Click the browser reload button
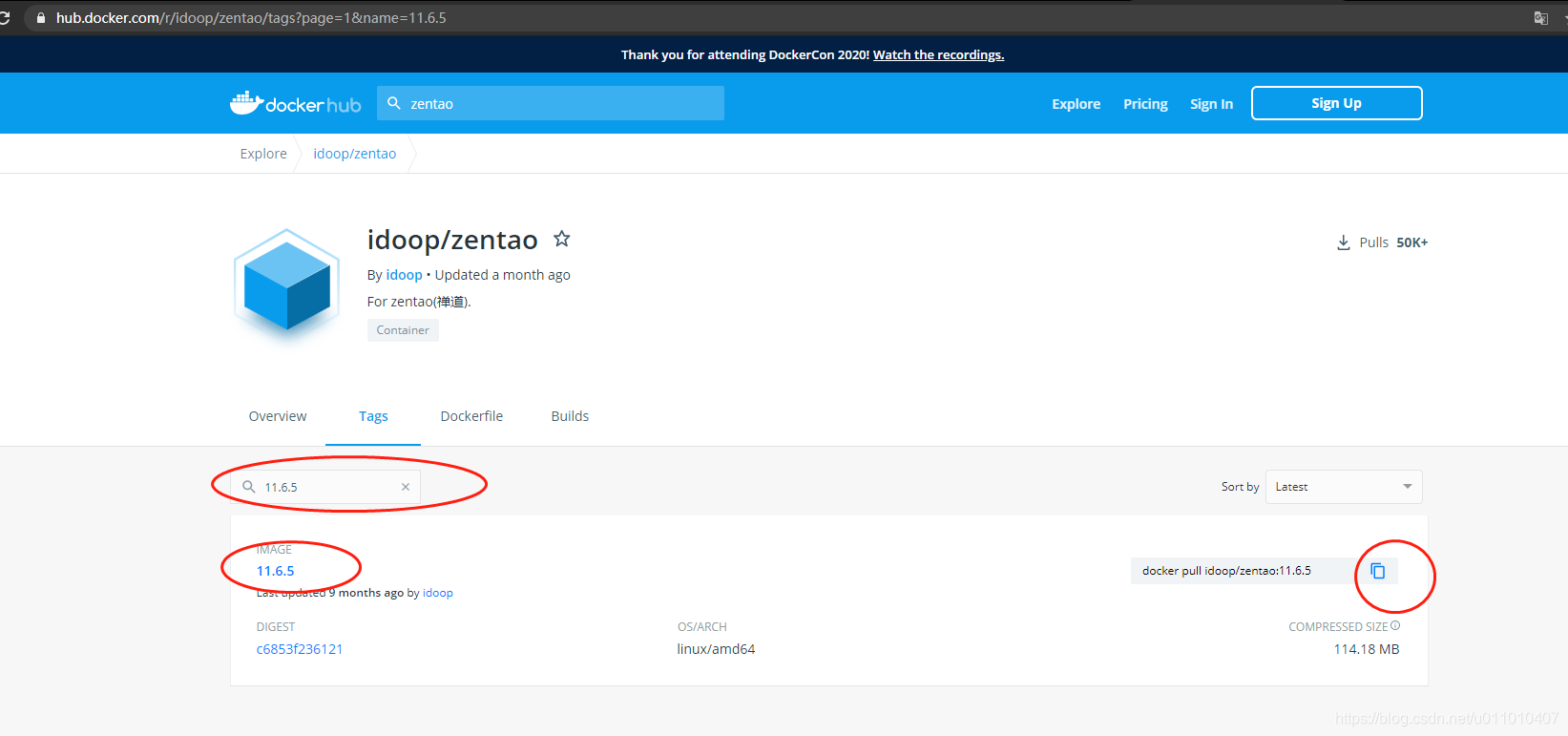The image size is (1568, 736). 5,18
